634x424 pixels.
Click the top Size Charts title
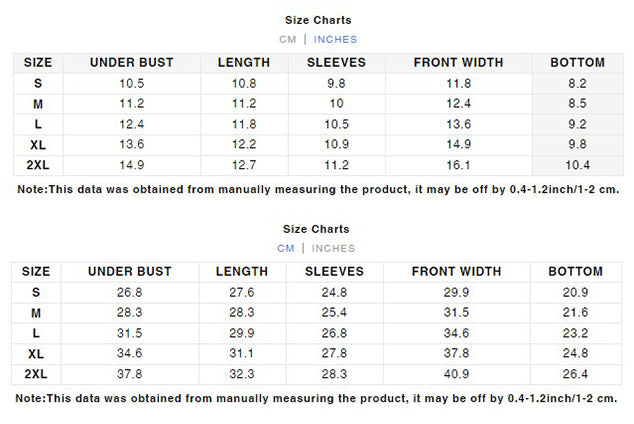[x=318, y=20]
